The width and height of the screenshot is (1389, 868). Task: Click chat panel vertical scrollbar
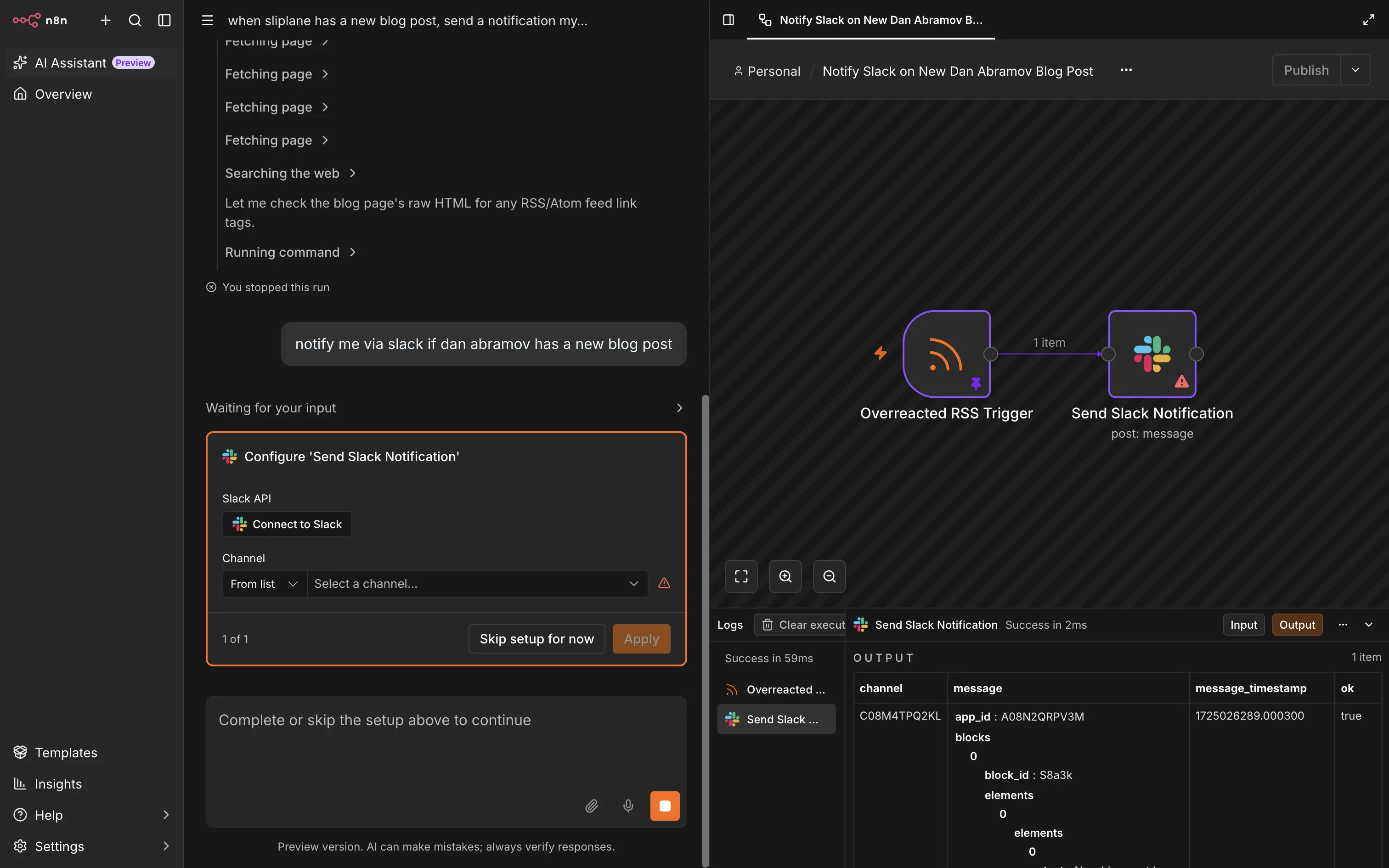pos(705,631)
